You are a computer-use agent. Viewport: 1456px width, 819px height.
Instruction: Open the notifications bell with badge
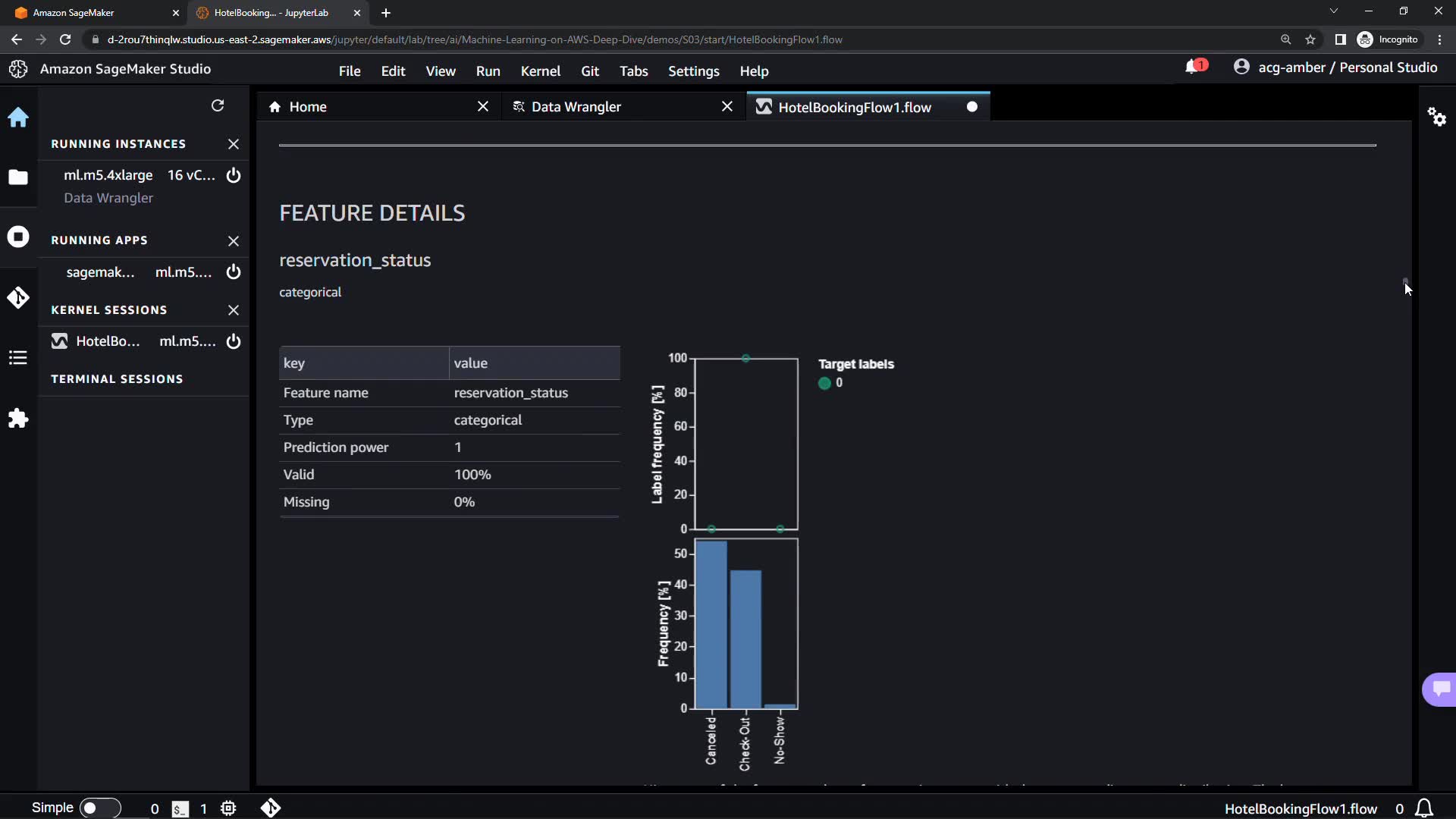tap(1194, 67)
